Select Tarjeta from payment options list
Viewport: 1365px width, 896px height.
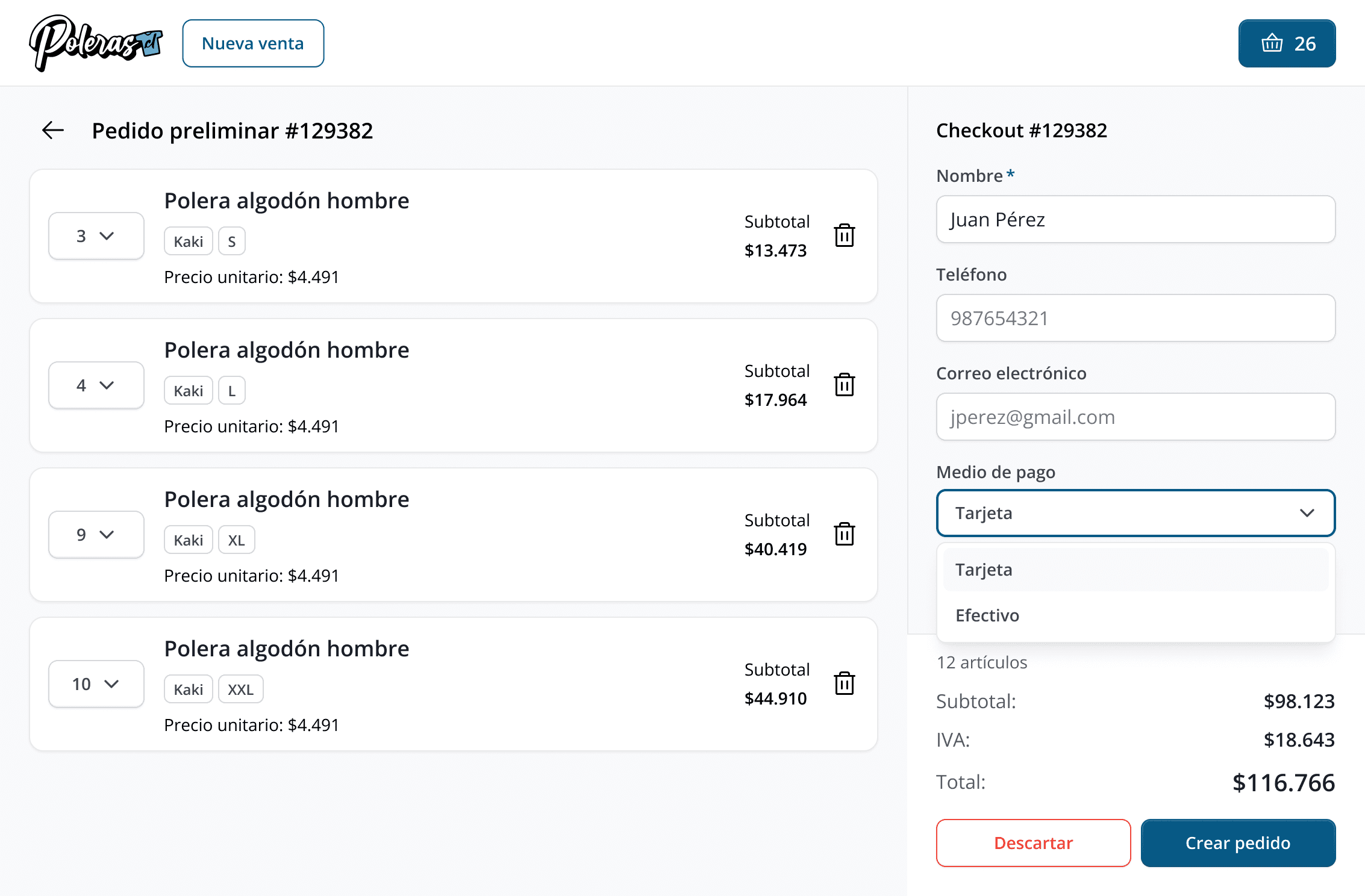click(1135, 570)
